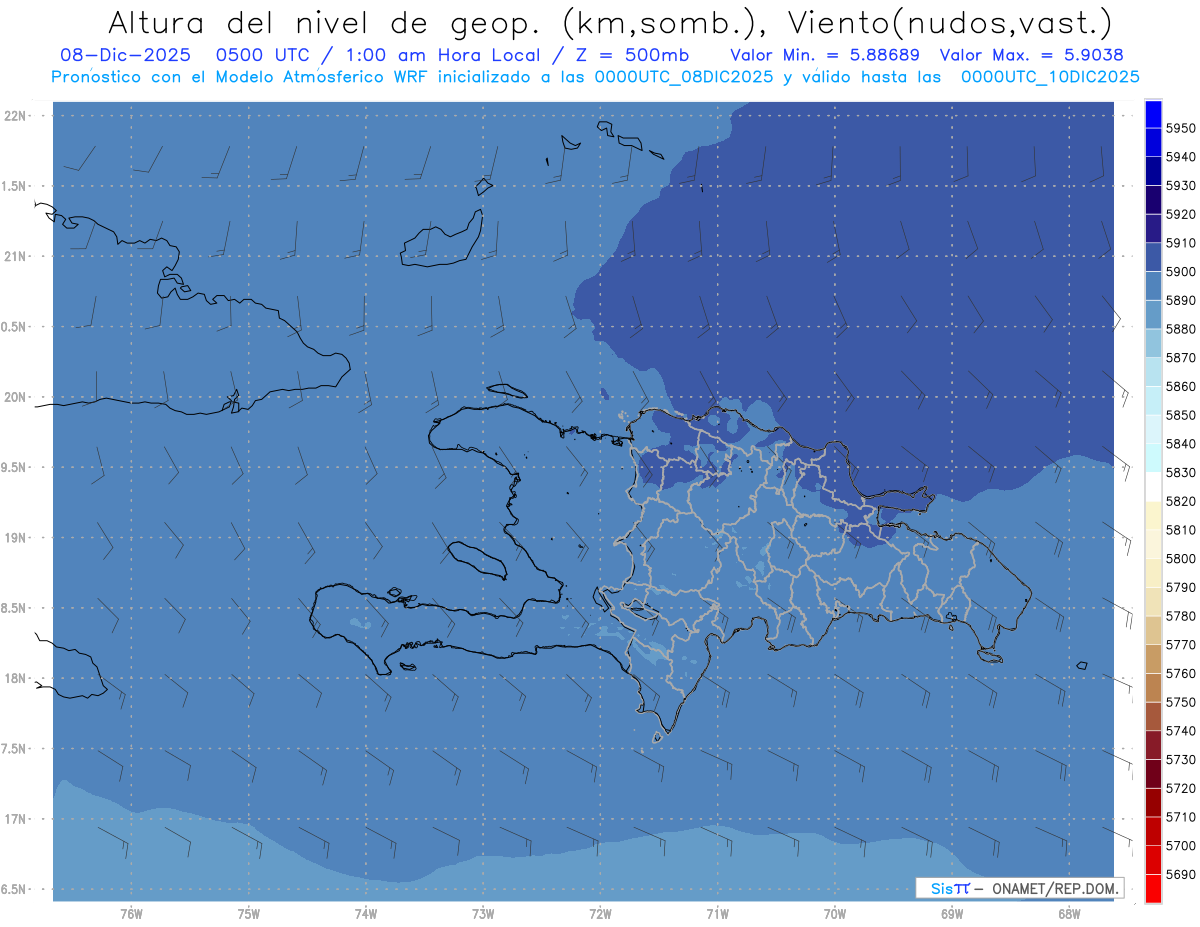Click the "ONAMET/REP.DOM." credit label
Viewport: 1200px width, 927px height.
point(1055,888)
